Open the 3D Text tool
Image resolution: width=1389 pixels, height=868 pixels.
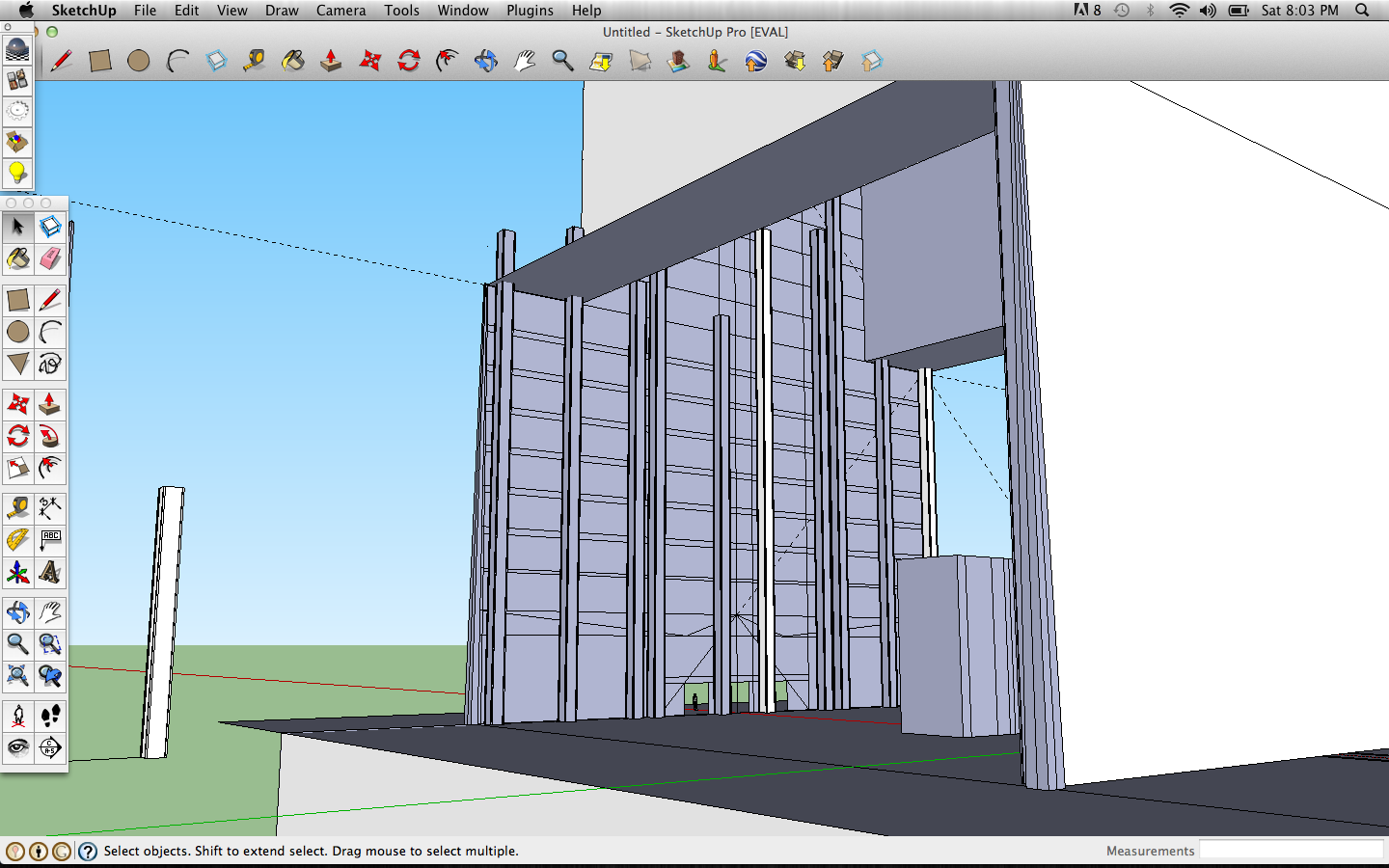pos(49,573)
